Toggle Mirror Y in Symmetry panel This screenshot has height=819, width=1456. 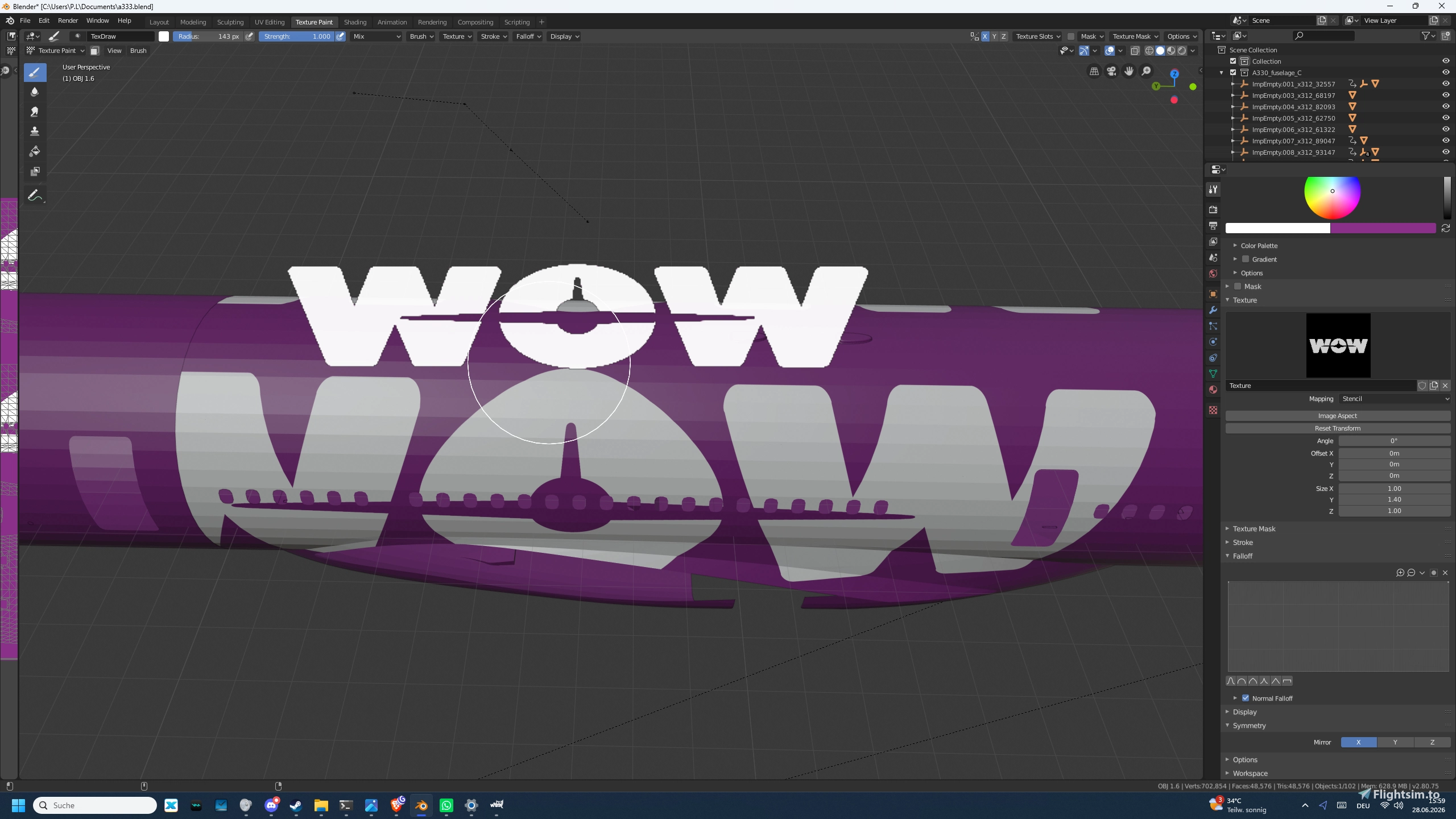(1395, 742)
